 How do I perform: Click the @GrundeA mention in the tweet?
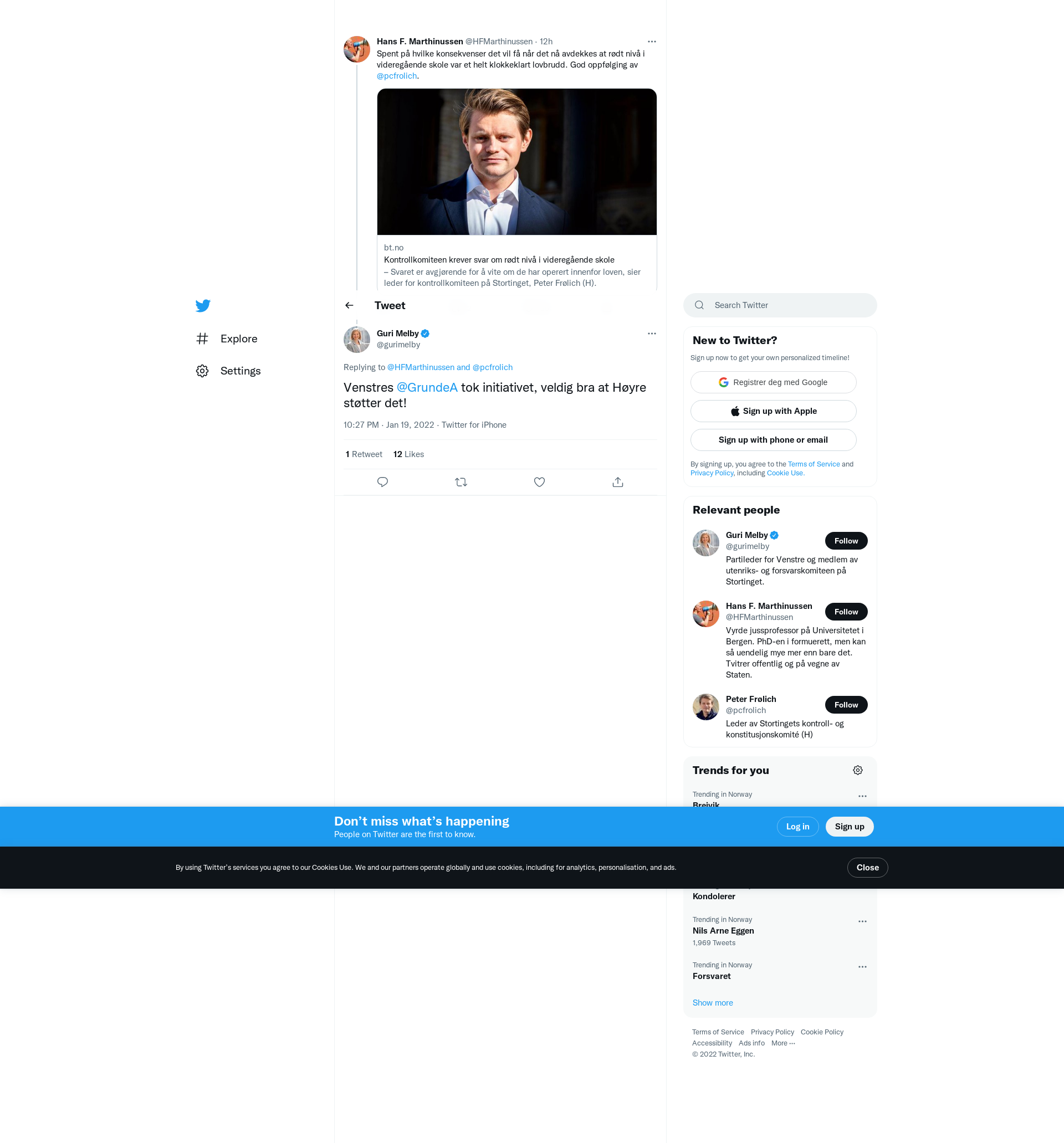tap(427, 387)
